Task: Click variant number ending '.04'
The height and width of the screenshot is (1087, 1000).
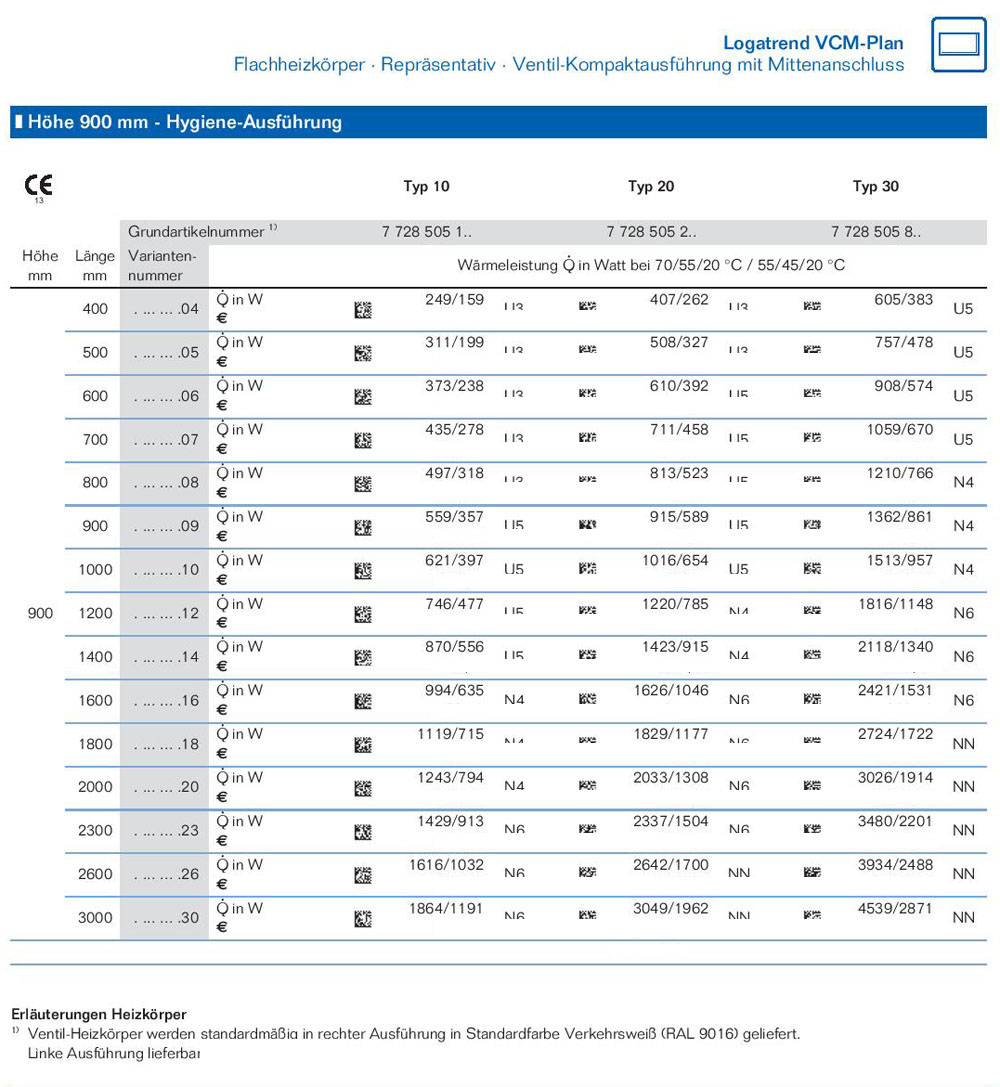Action: [x=166, y=309]
